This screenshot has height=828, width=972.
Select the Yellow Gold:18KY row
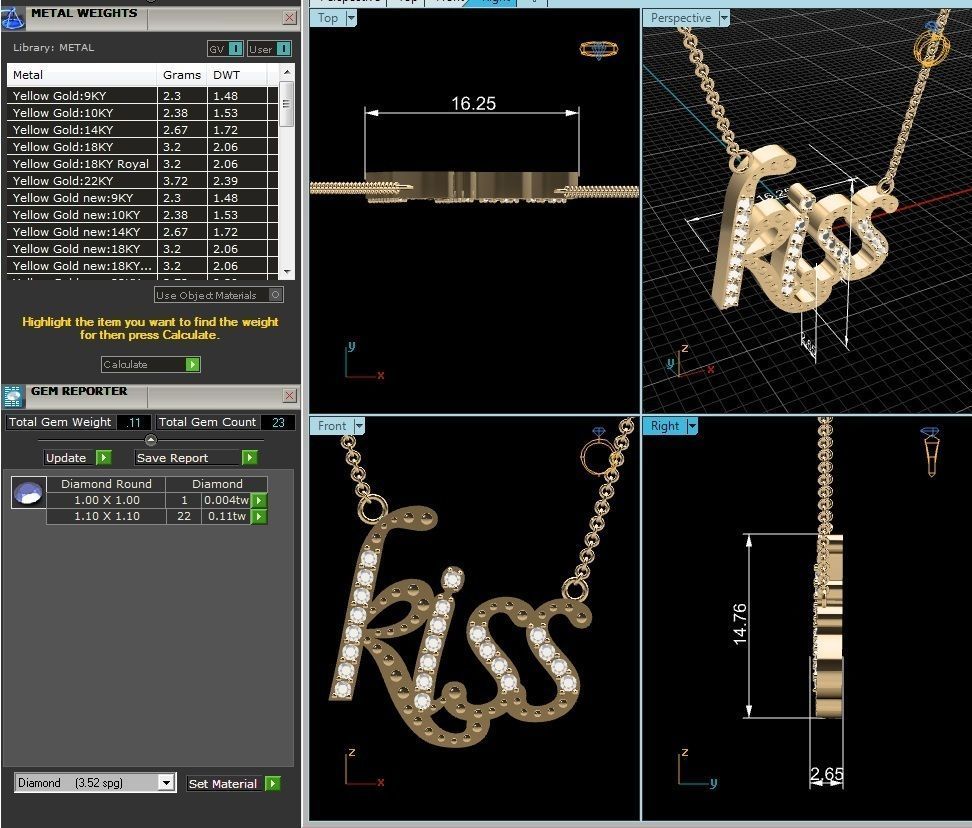(x=143, y=147)
